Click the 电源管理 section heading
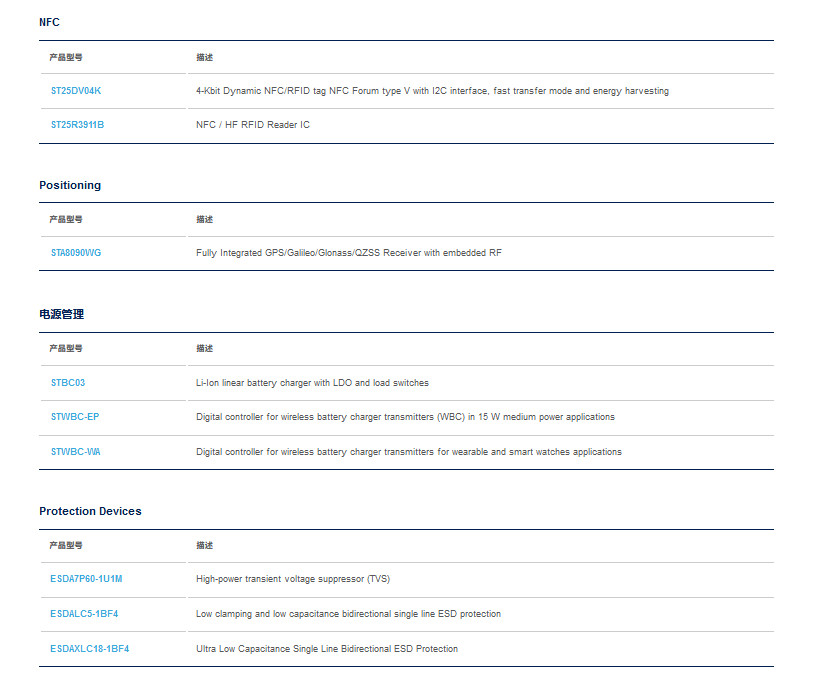 click(61, 314)
